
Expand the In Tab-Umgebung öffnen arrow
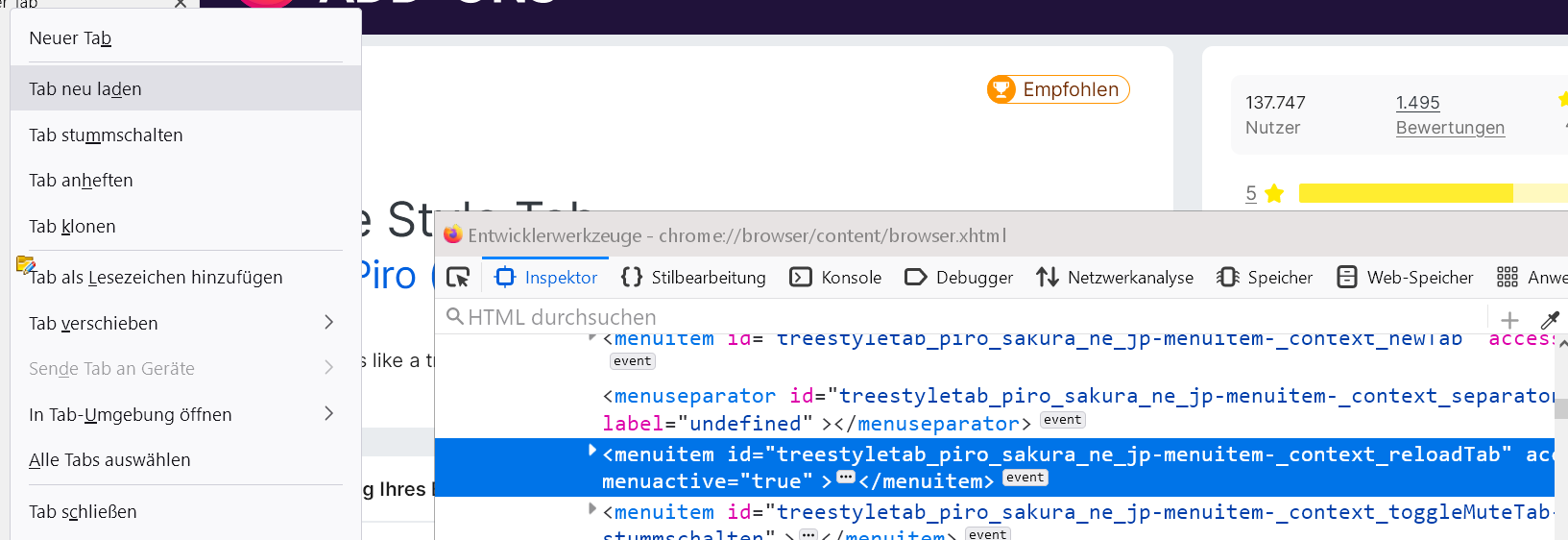[x=329, y=413]
